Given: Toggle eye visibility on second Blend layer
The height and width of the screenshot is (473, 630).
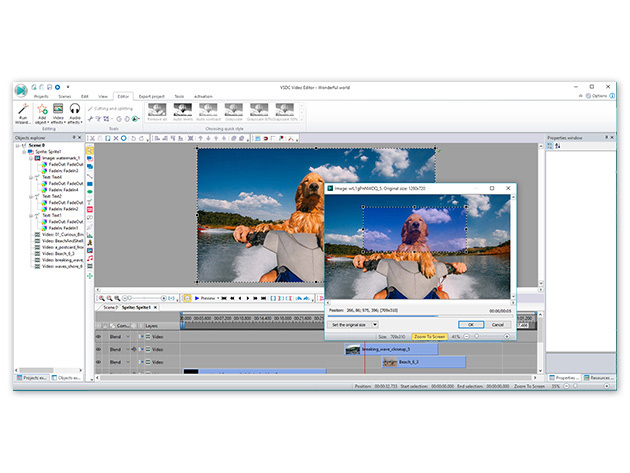Looking at the screenshot, I should click(x=98, y=350).
